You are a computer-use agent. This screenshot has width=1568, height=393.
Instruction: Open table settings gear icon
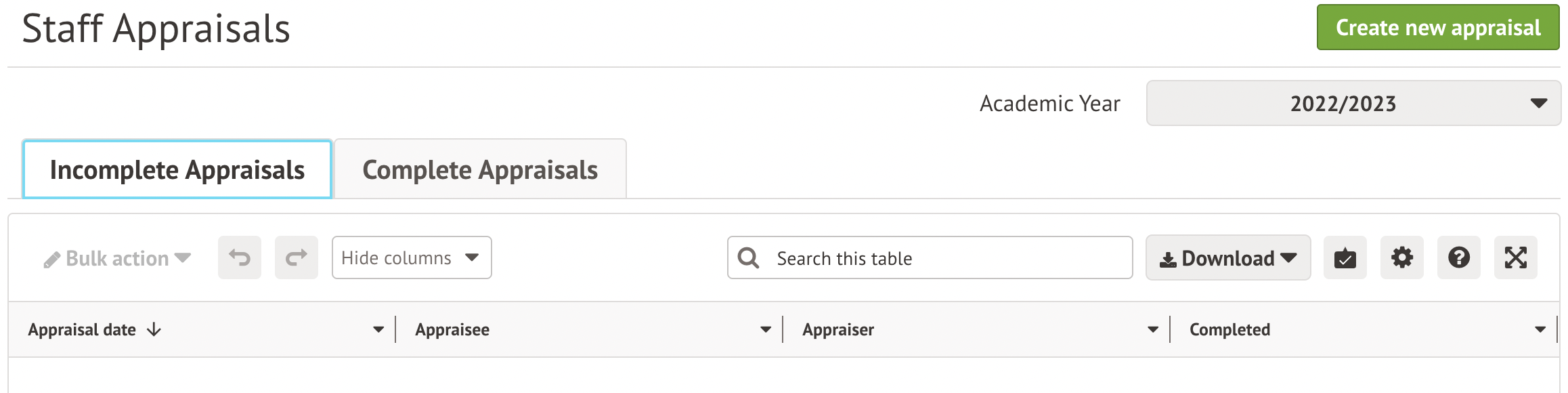pyautogui.click(x=1401, y=257)
